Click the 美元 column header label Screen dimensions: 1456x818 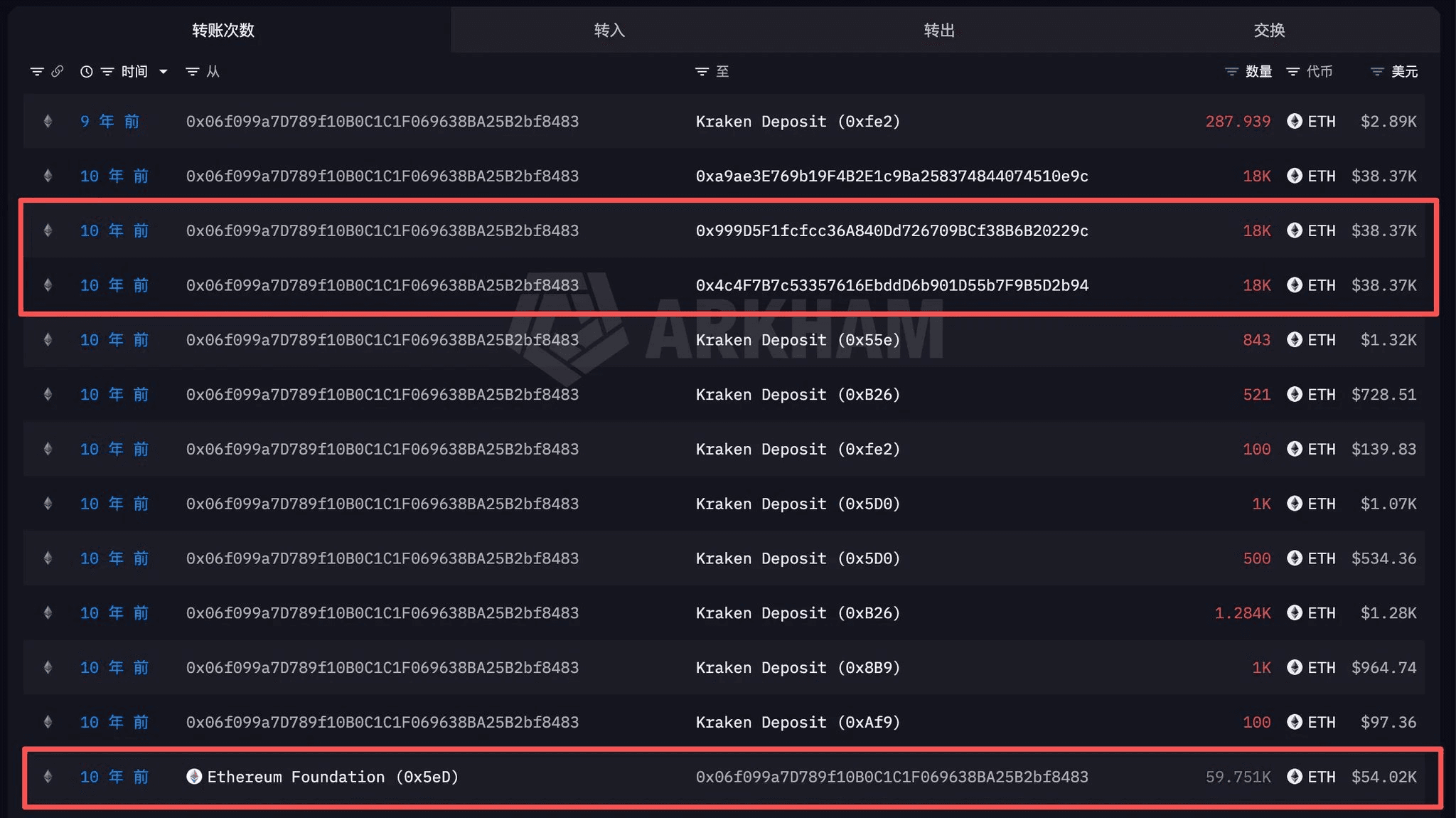[1404, 72]
